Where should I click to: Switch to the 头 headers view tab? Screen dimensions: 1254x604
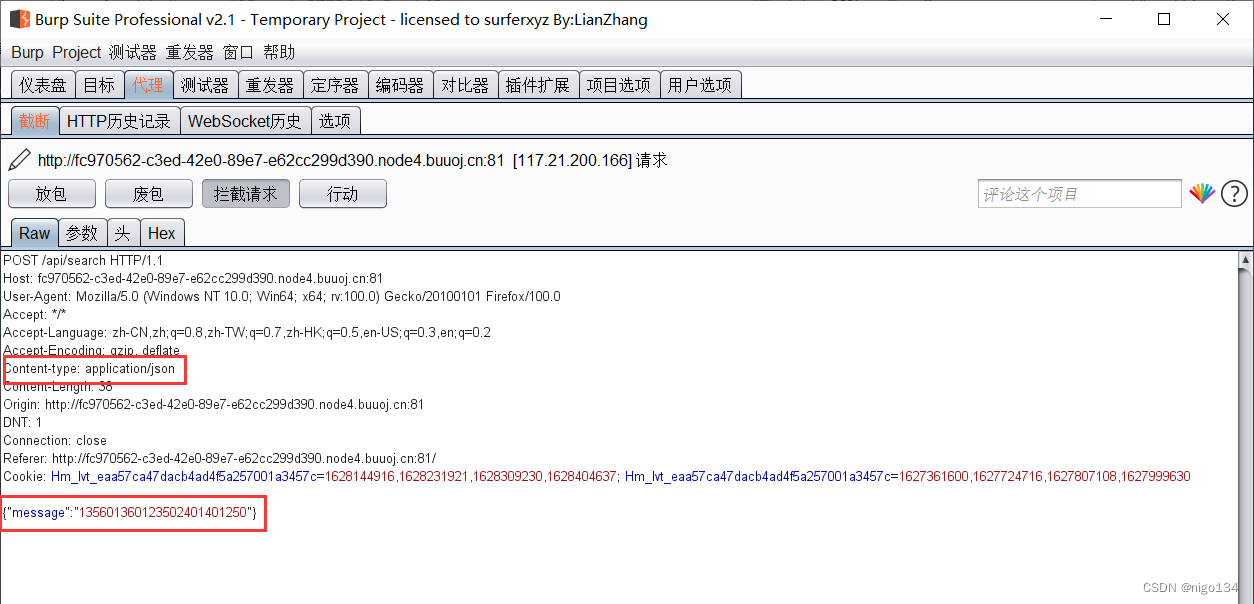[x=122, y=233]
